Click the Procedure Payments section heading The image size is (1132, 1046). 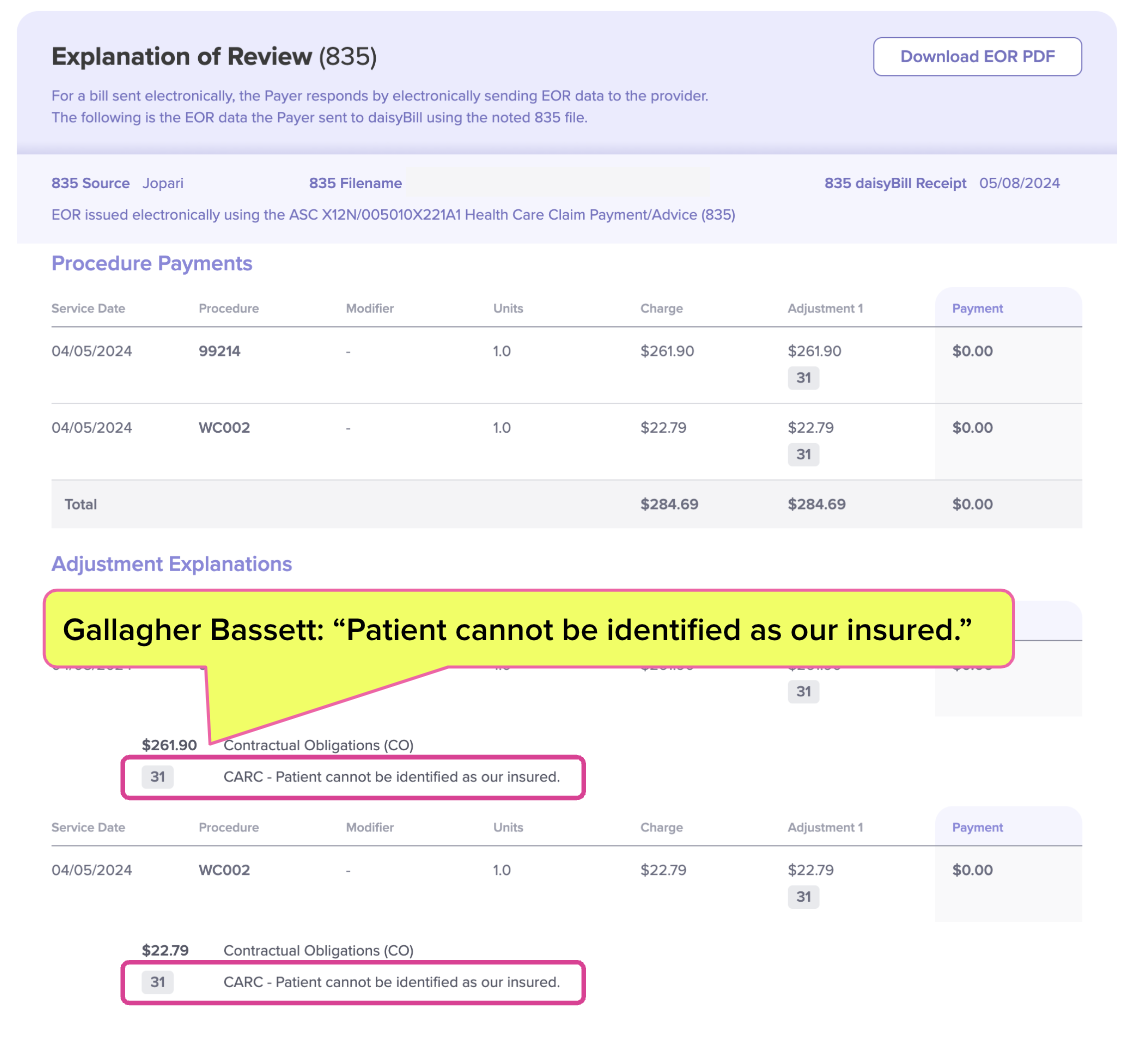click(152, 263)
